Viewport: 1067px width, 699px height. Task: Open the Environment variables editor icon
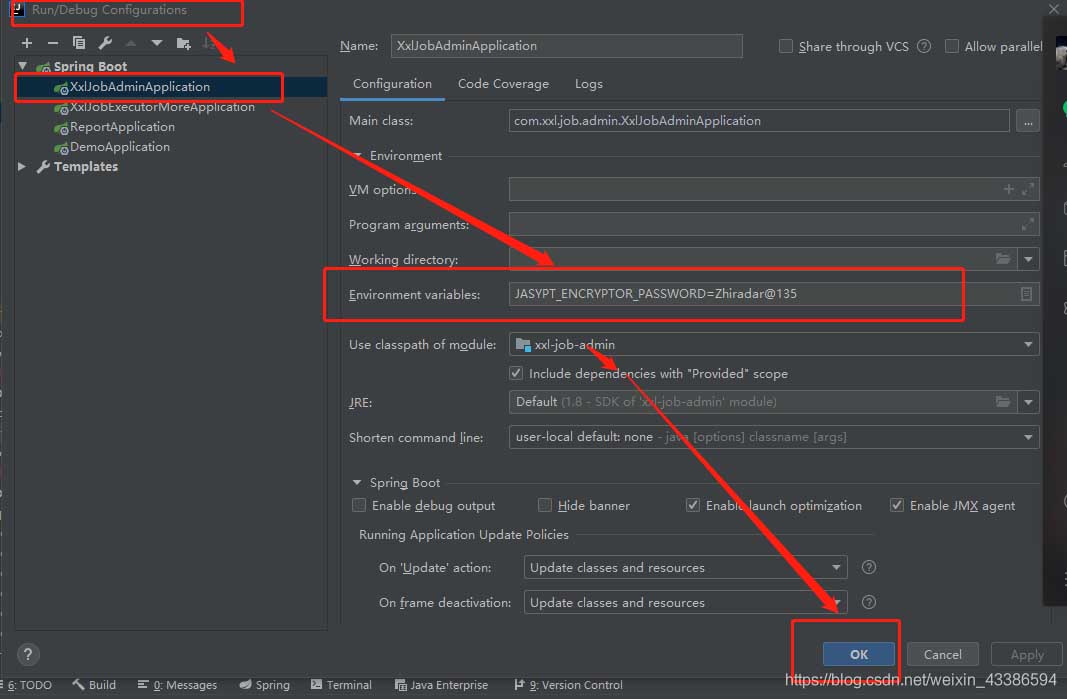coord(1026,294)
